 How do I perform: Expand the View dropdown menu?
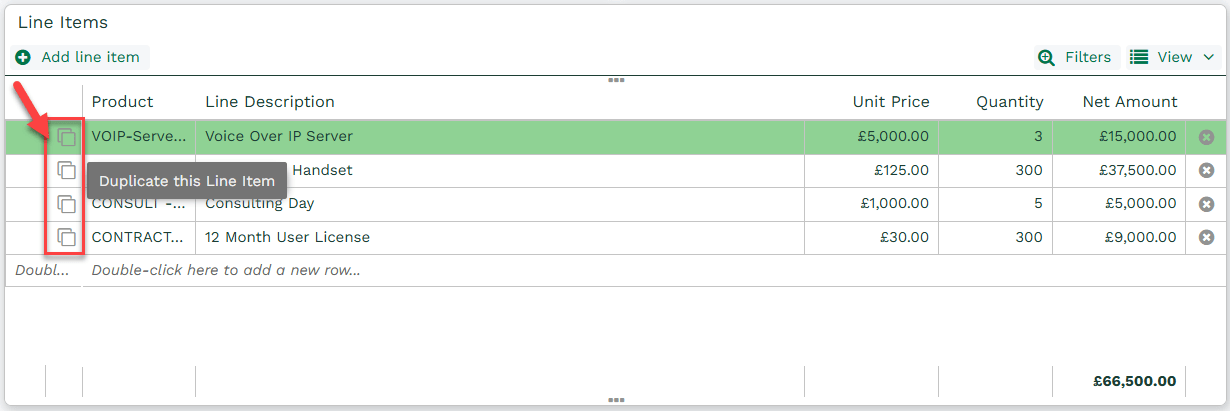[x=1172, y=57]
